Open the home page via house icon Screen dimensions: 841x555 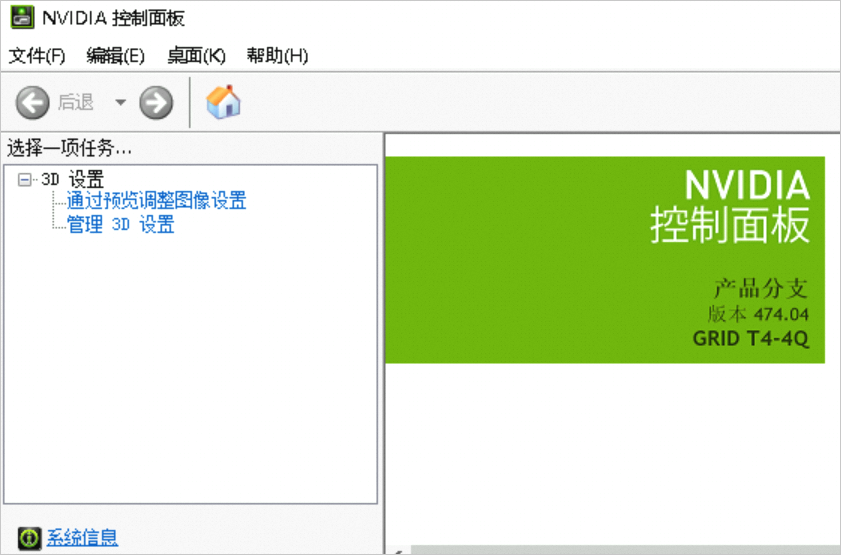coord(224,102)
